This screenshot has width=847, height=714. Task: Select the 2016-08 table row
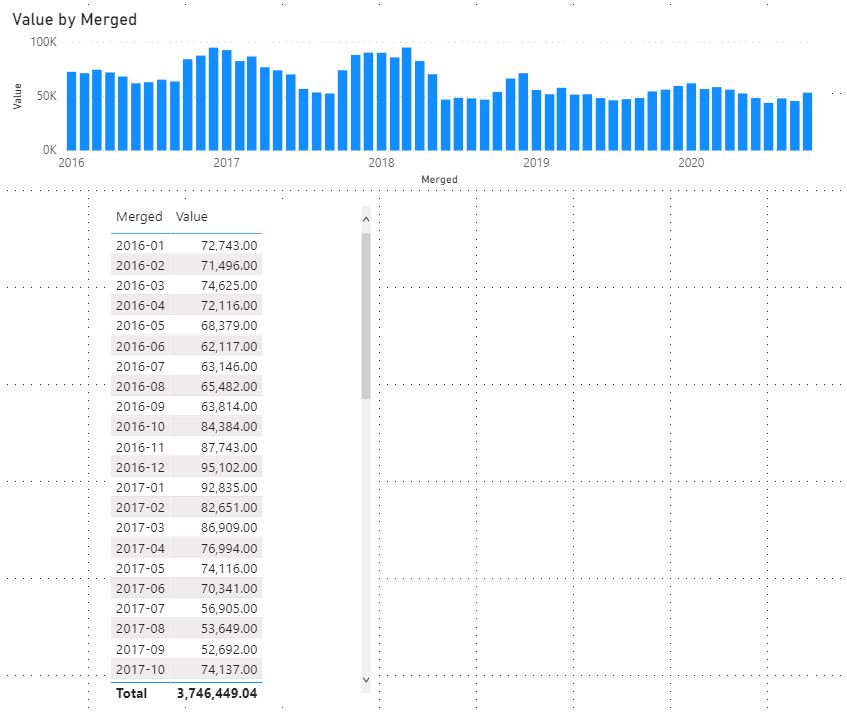186,386
